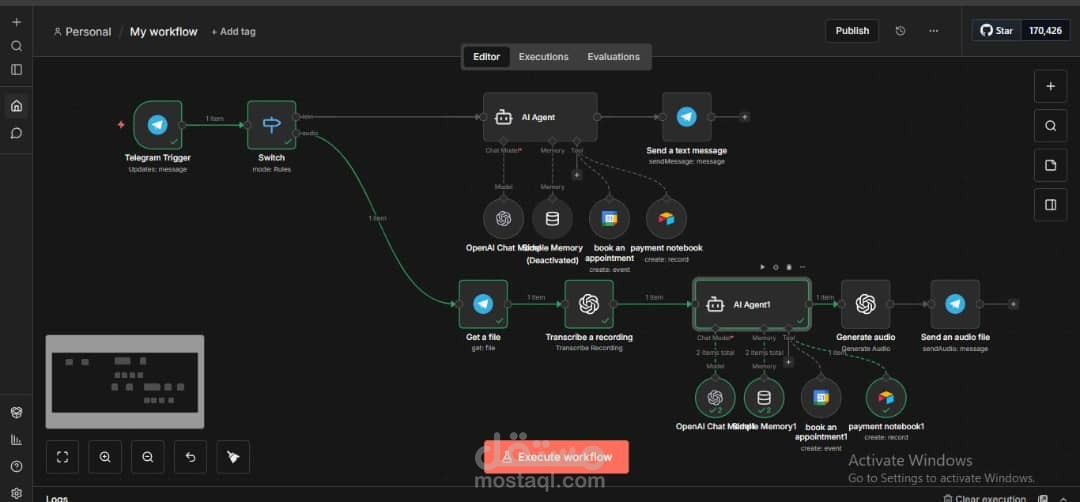This screenshot has height=502, width=1080.
Task: Click the Logs panel header
Action: click(x=56, y=499)
